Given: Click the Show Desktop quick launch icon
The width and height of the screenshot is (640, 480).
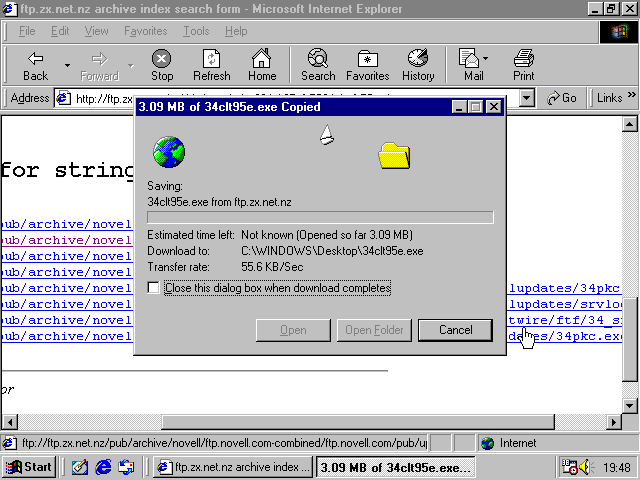Looking at the screenshot, I should click(80, 467).
